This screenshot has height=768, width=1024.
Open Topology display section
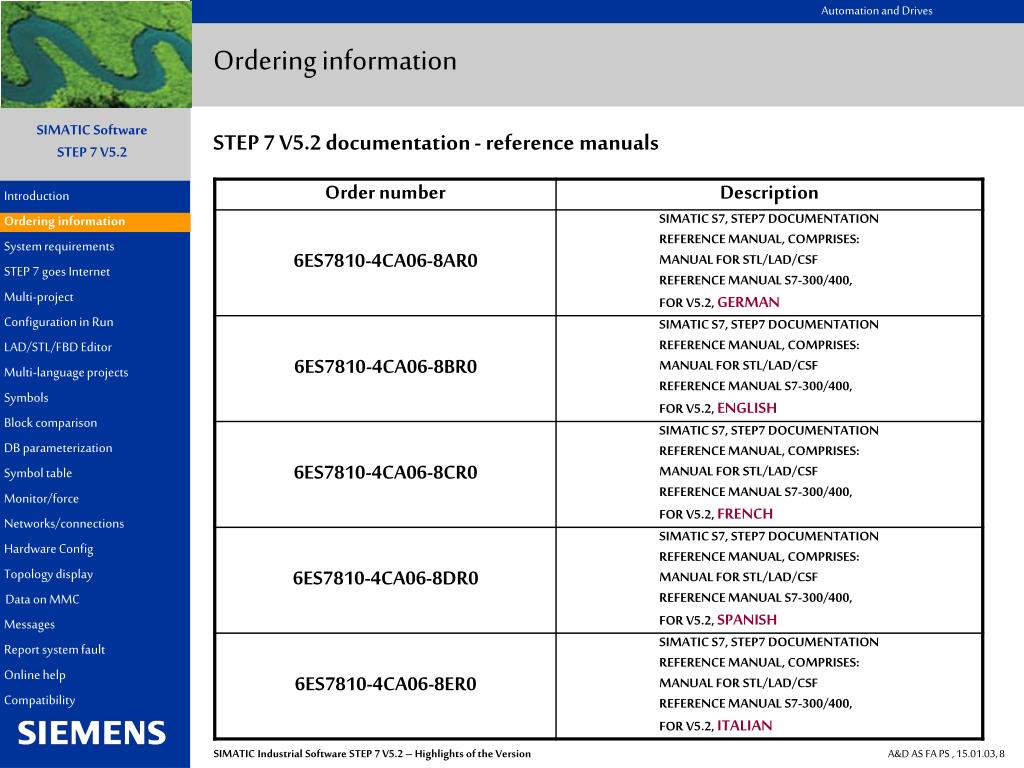[x=48, y=575]
